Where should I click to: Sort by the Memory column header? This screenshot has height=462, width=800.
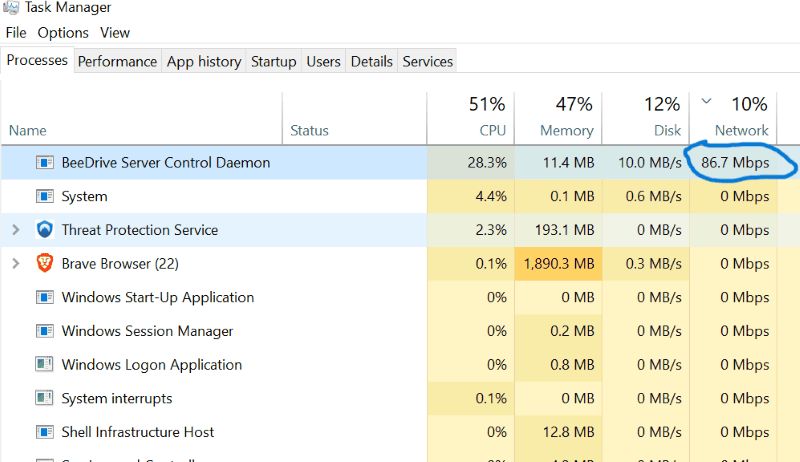click(558, 118)
